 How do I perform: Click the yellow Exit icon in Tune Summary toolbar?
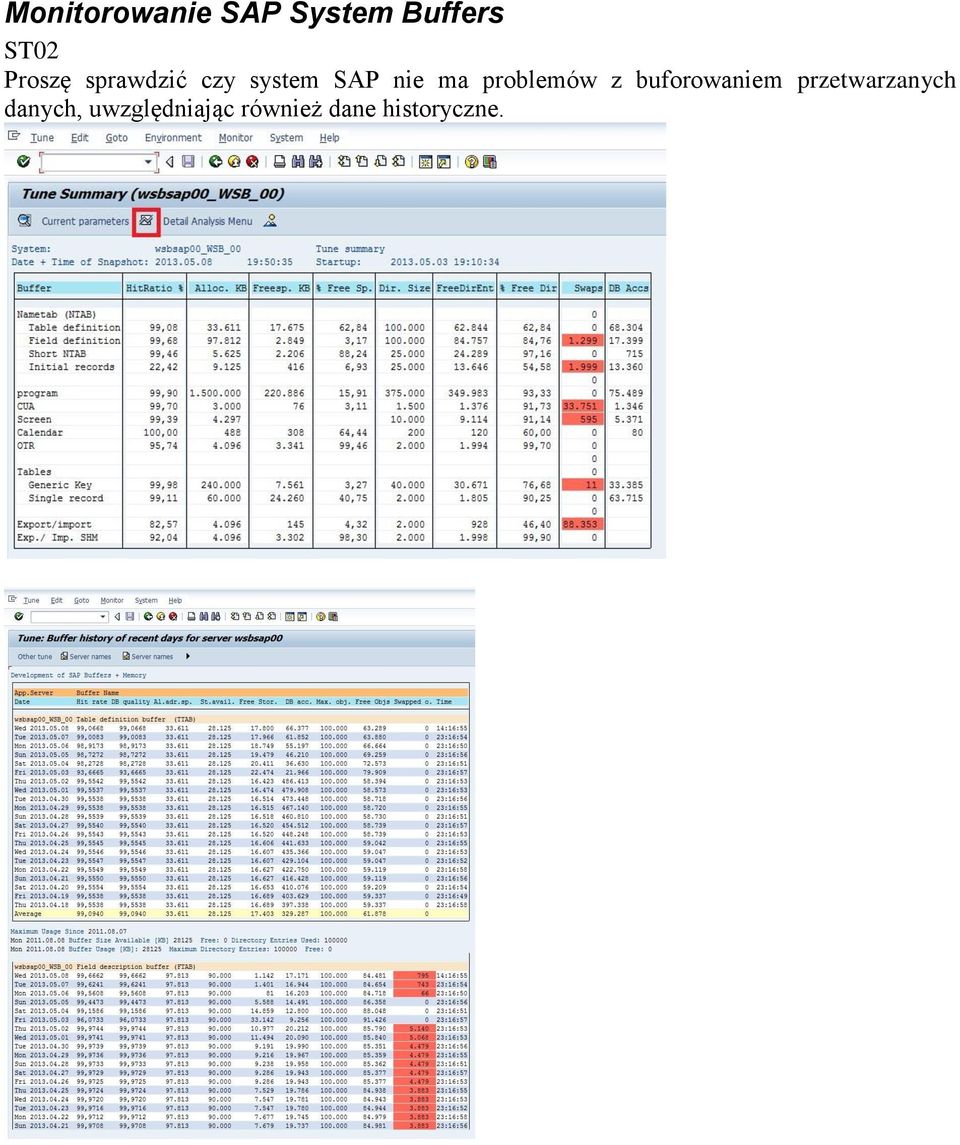pyautogui.click(x=234, y=161)
